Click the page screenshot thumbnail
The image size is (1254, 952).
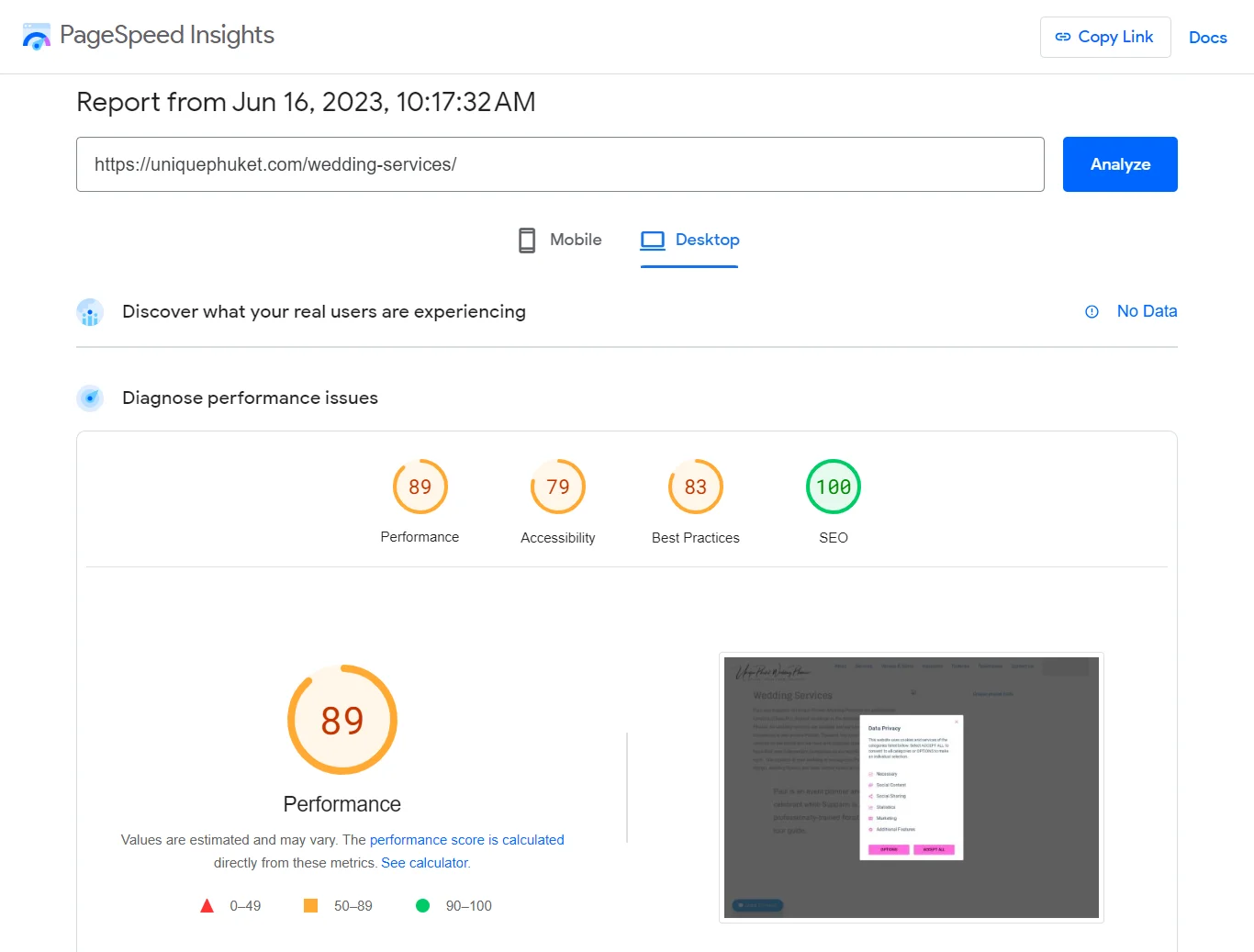click(x=912, y=788)
